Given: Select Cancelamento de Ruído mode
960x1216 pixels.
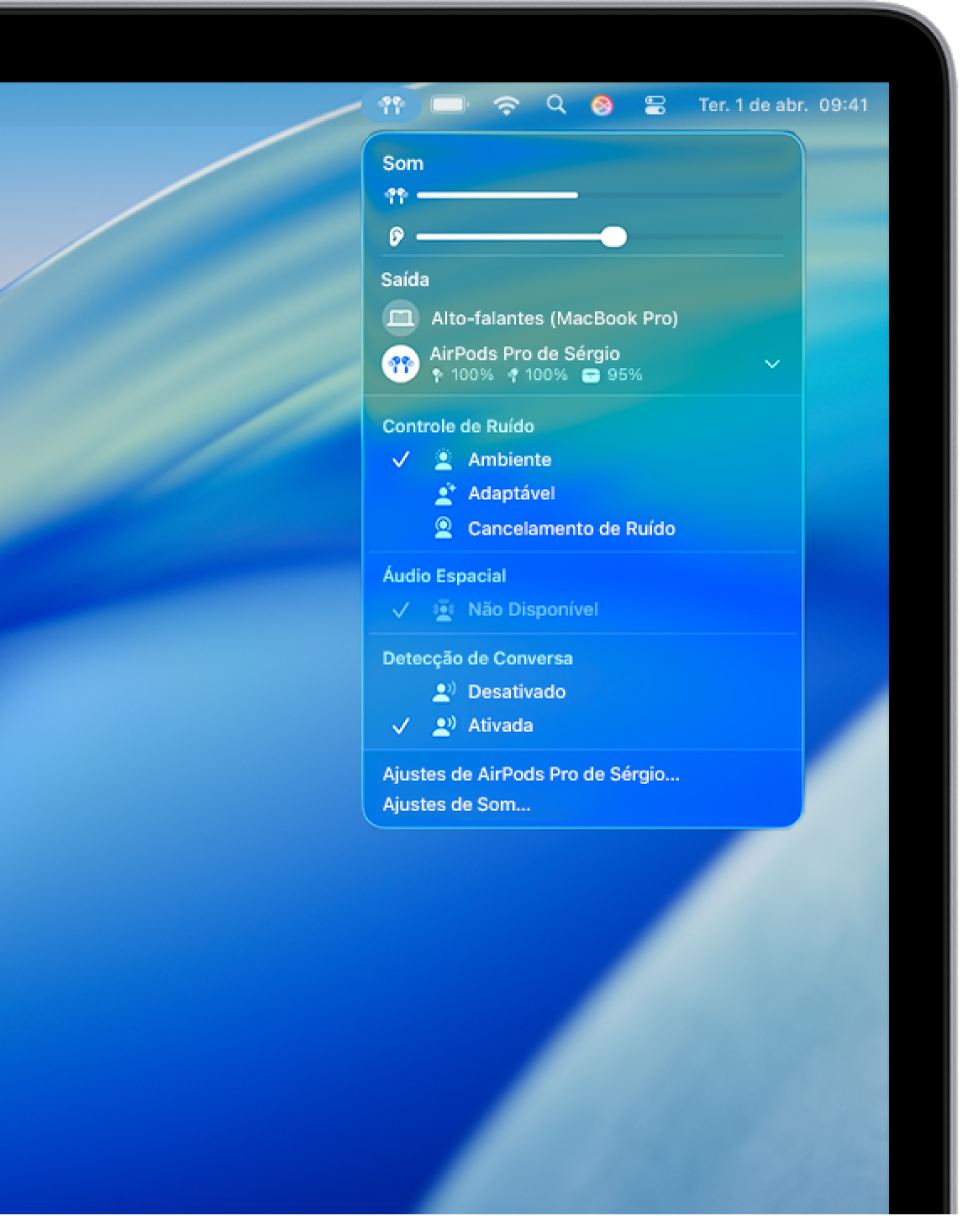Looking at the screenshot, I should [583, 528].
